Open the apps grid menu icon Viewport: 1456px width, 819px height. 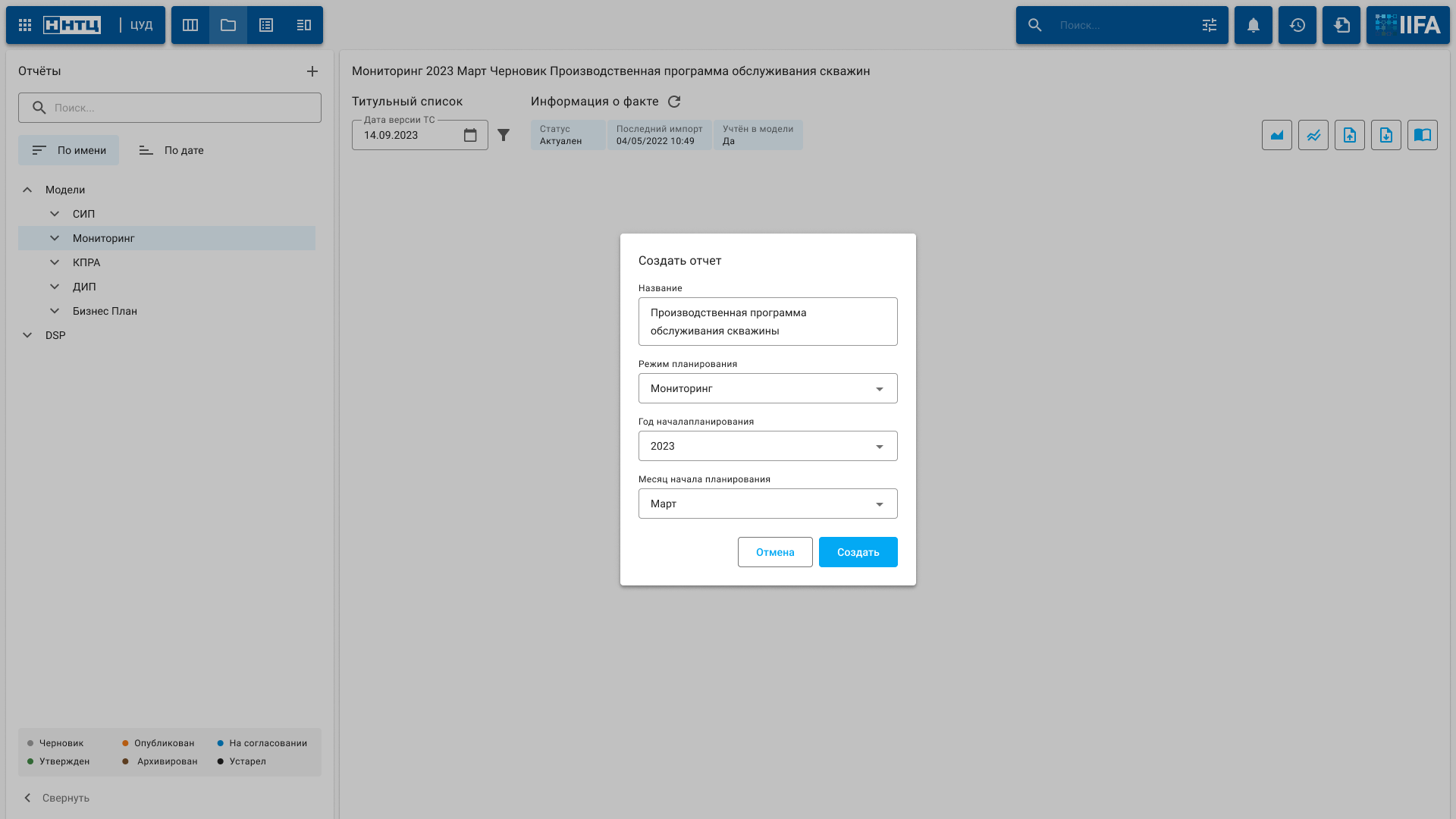tap(25, 25)
